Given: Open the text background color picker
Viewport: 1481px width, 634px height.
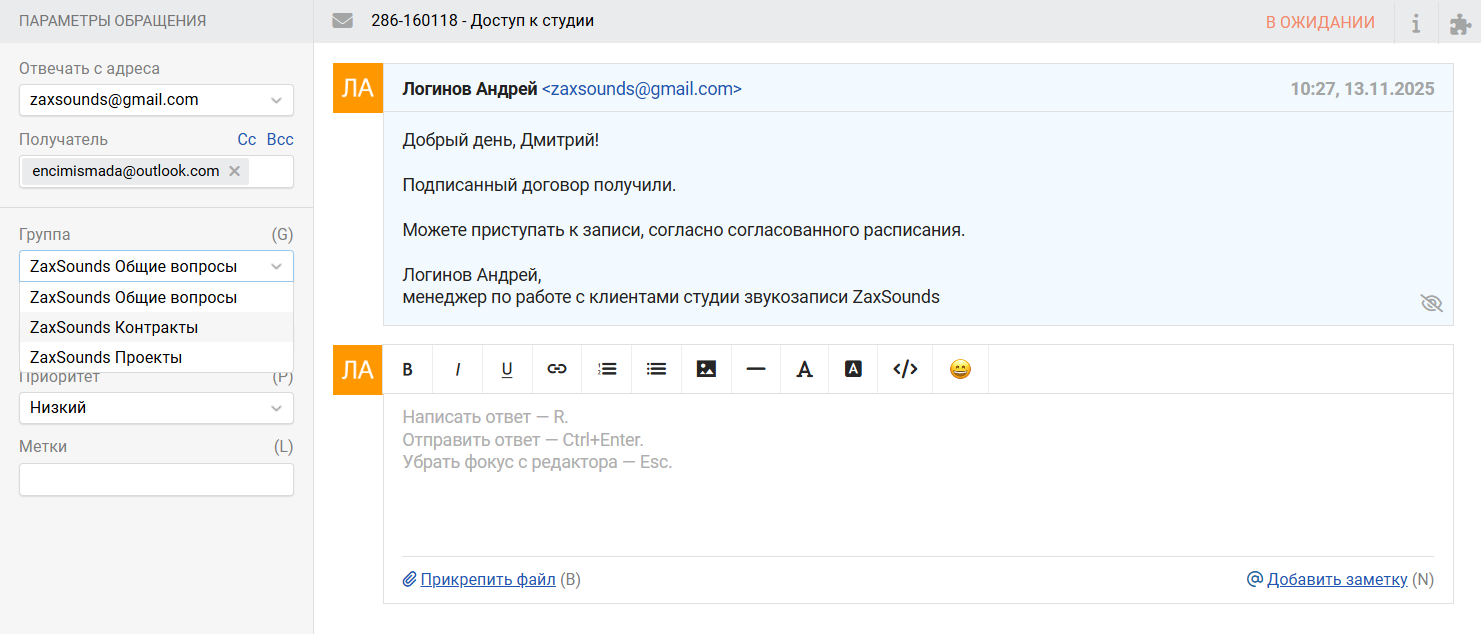Looking at the screenshot, I should pyautogui.click(x=853, y=369).
